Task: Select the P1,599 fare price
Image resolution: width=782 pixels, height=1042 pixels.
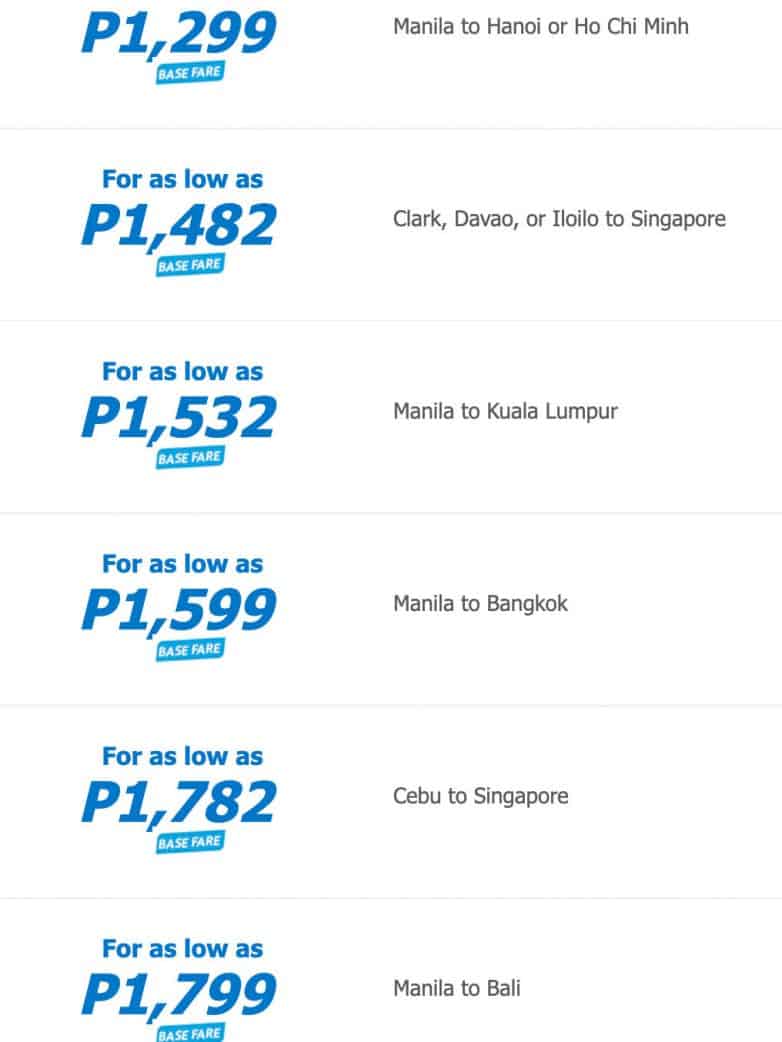Action: (x=178, y=610)
